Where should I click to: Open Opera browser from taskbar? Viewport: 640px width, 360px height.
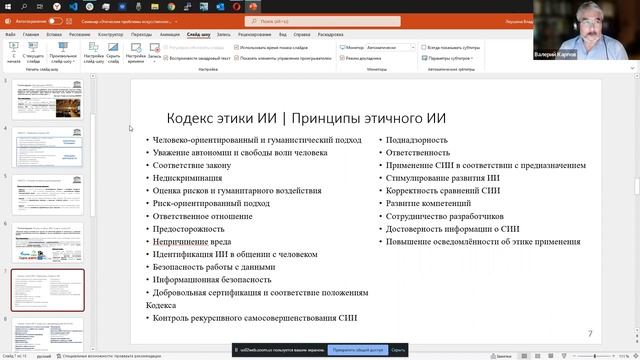(236, 7)
